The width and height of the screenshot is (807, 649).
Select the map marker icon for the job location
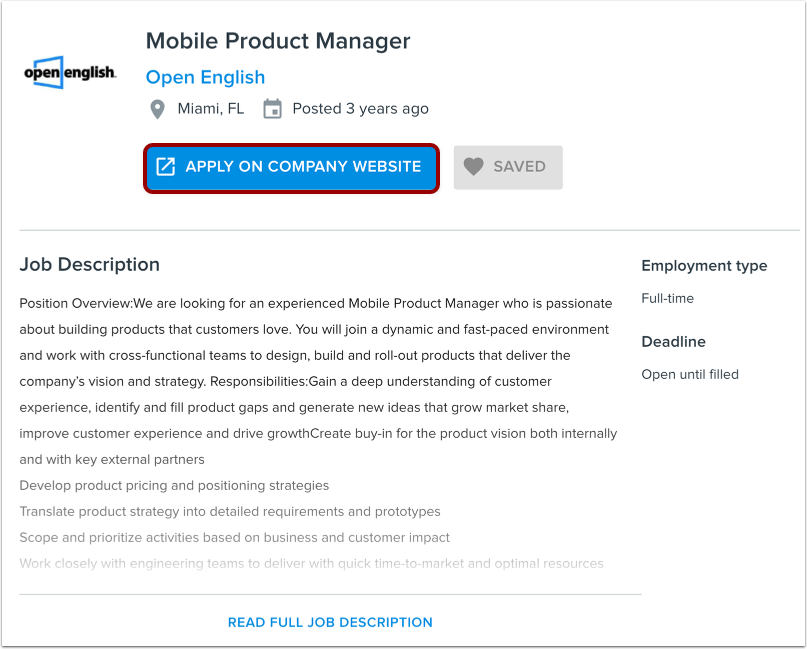[x=157, y=108]
